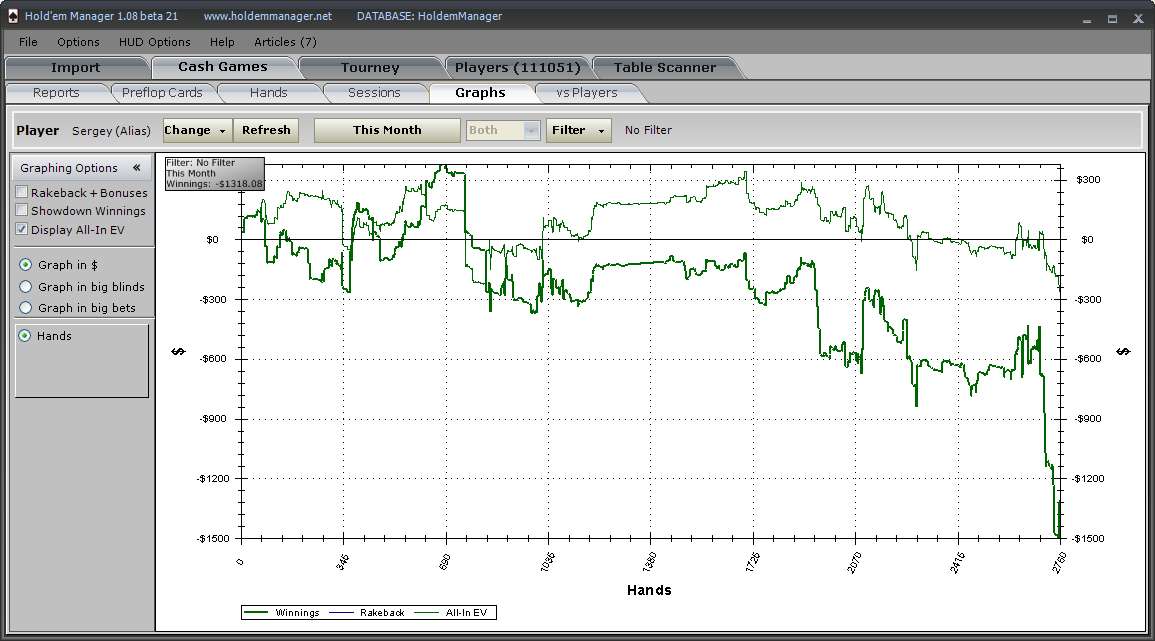Select Graph in big blinds radio button

(25, 287)
